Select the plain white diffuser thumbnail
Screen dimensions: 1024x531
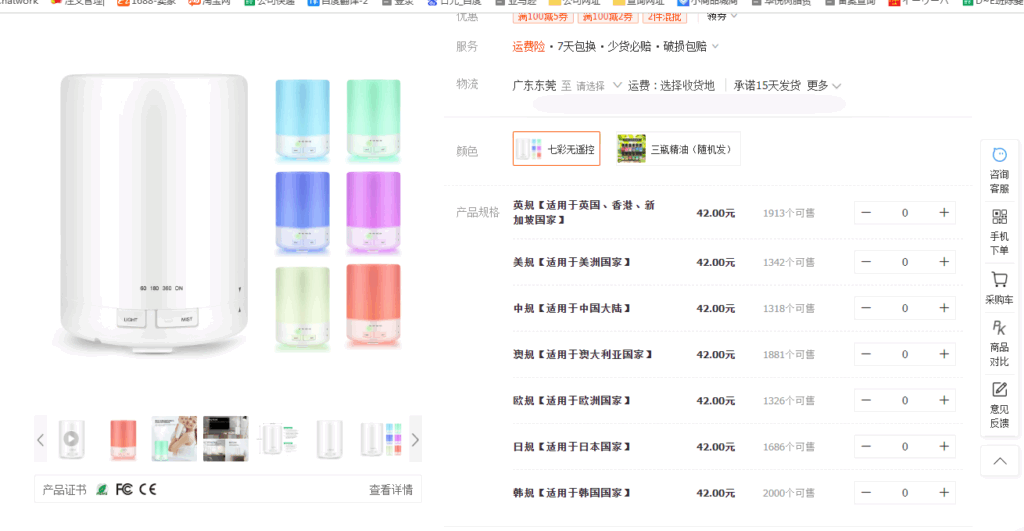[329, 439]
